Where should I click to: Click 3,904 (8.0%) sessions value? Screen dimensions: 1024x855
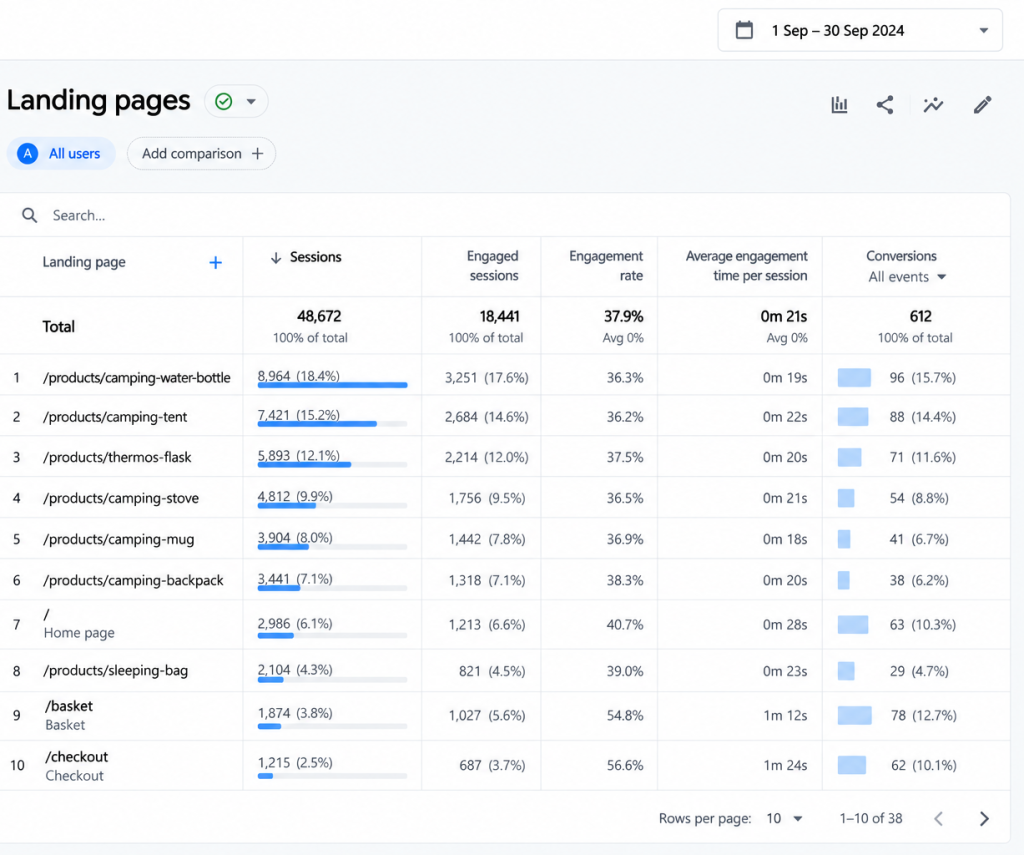295,538
